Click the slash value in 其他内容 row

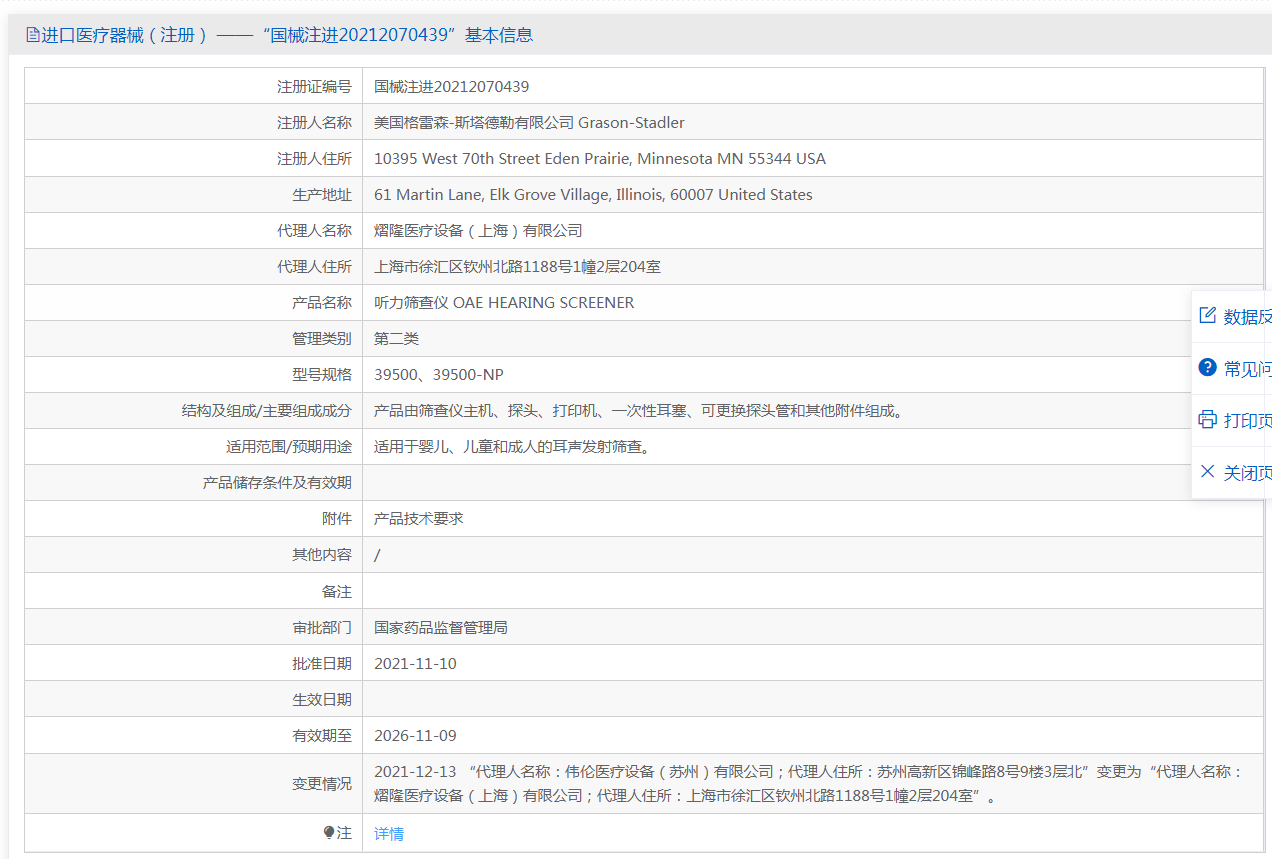377,555
